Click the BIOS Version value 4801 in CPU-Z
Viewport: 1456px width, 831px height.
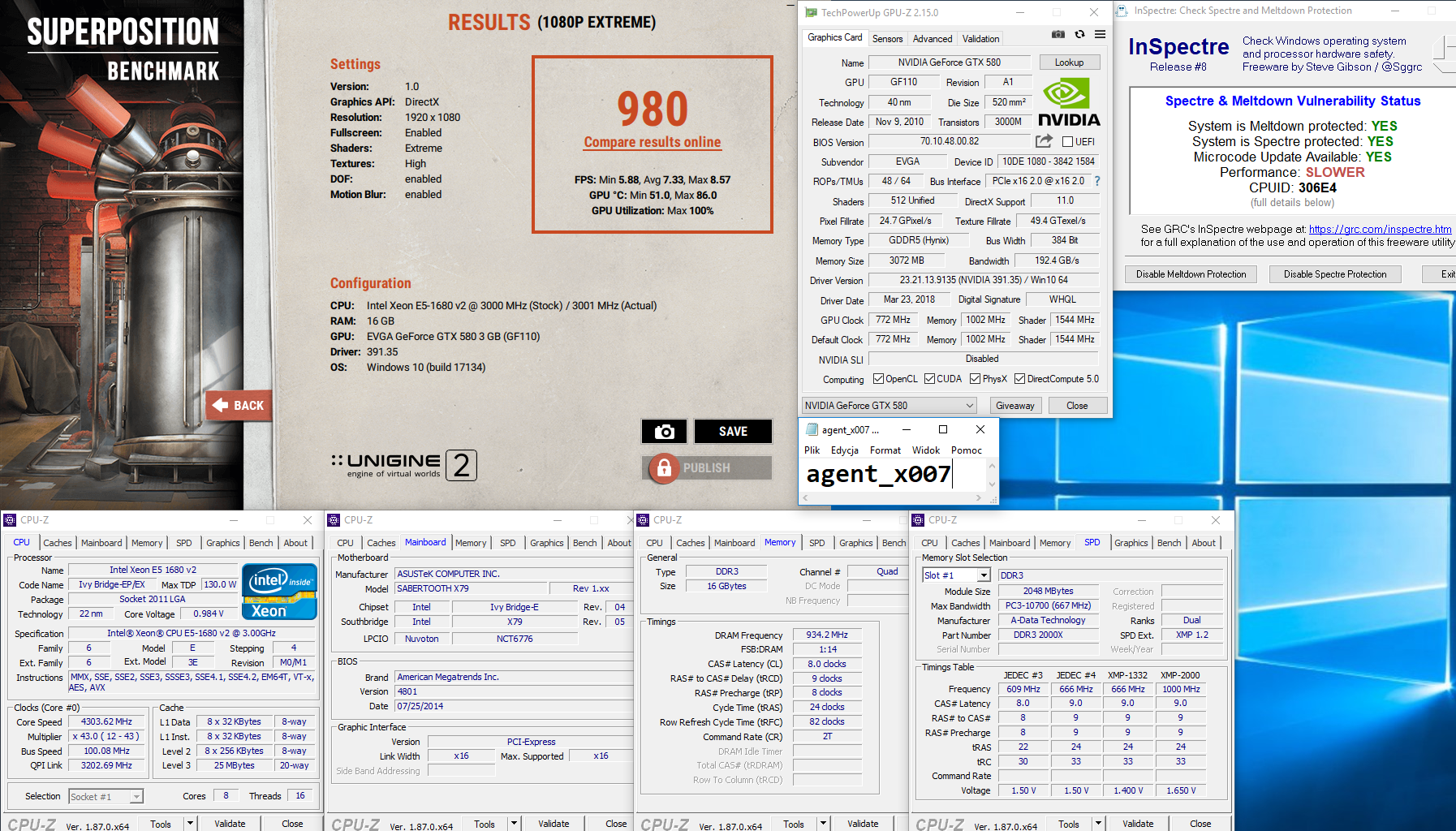coord(513,692)
